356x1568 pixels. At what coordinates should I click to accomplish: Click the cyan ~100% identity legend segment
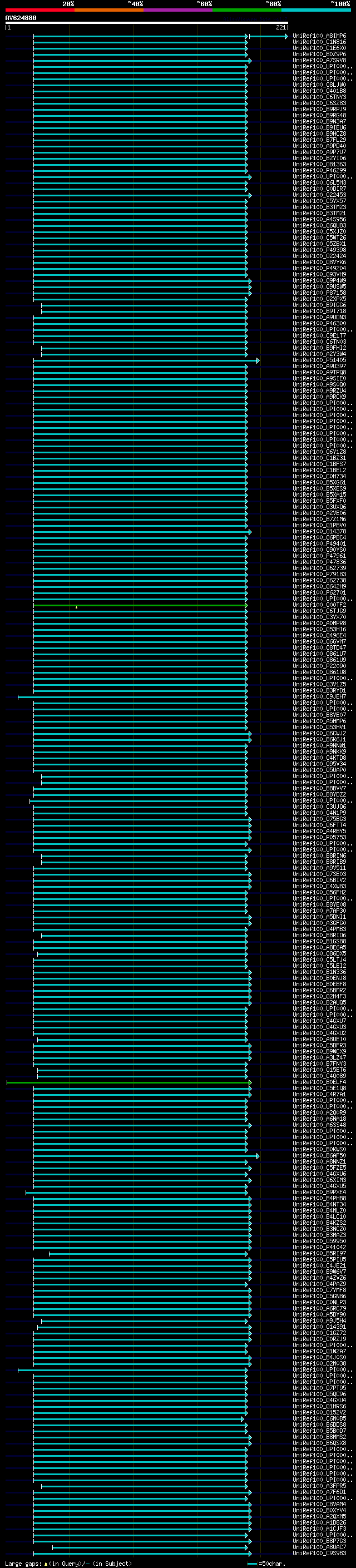pos(316,10)
